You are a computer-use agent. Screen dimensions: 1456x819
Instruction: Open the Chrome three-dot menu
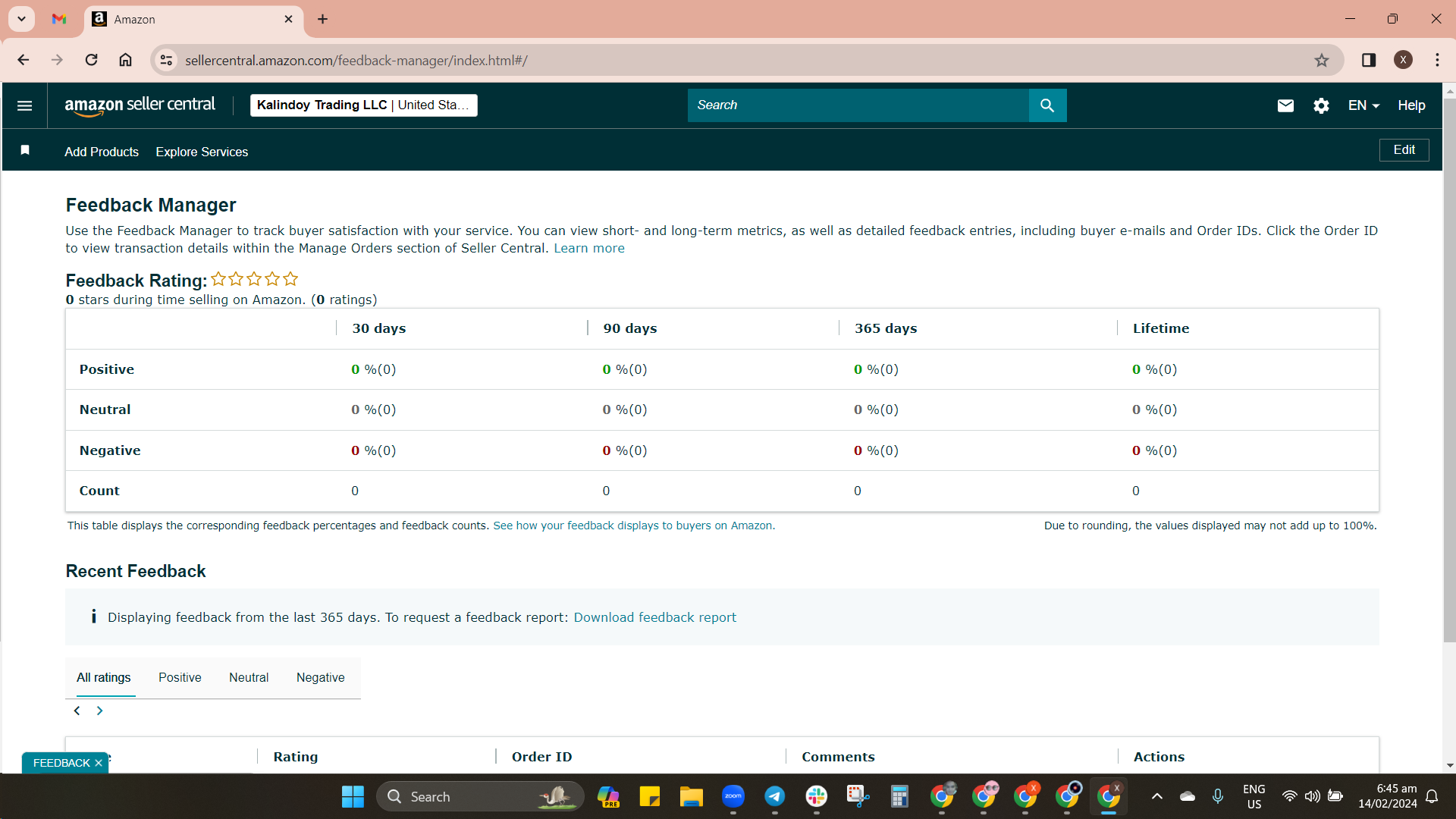tap(1437, 60)
